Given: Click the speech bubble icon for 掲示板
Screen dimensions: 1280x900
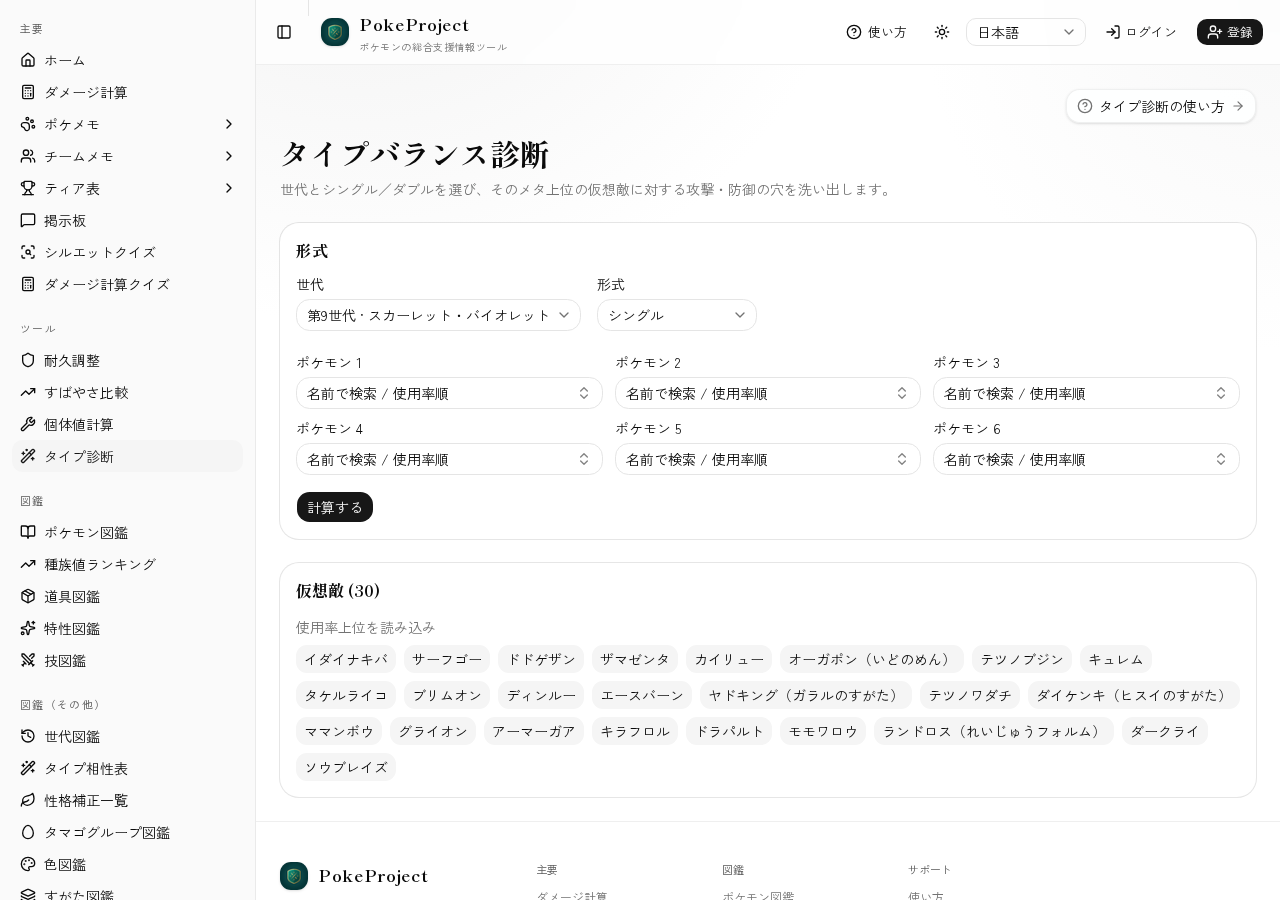Looking at the screenshot, I should coord(28,220).
